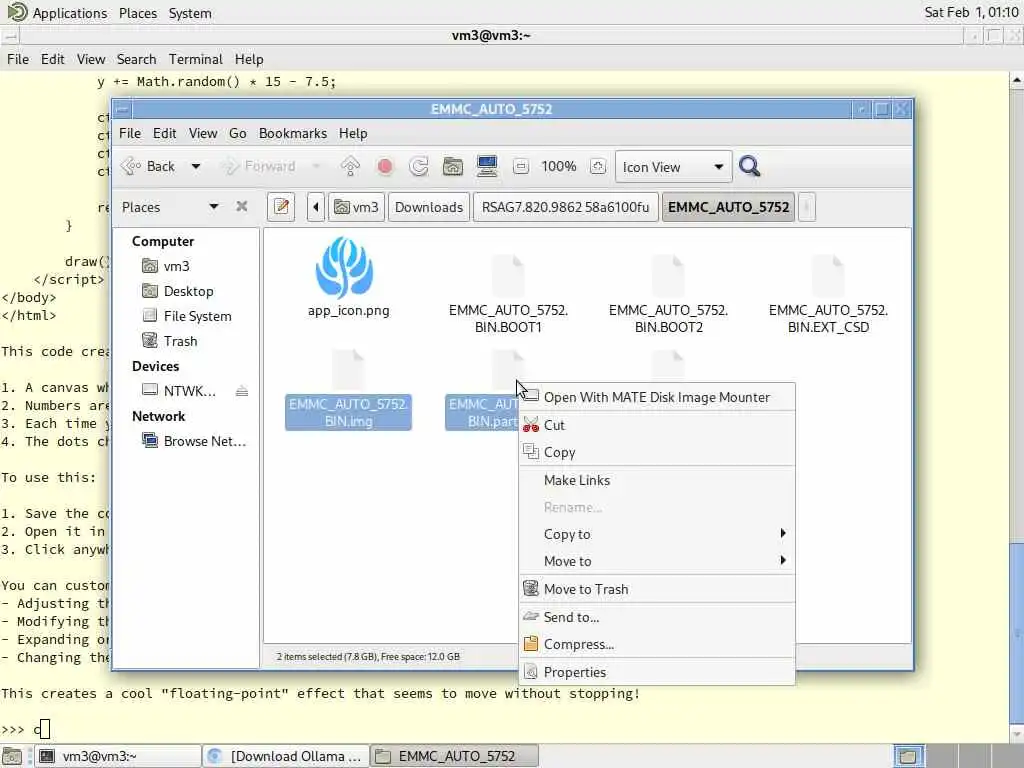1024x768 pixels.
Task: Open the file manager Bookmarks menu
Action: click(293, 133)
